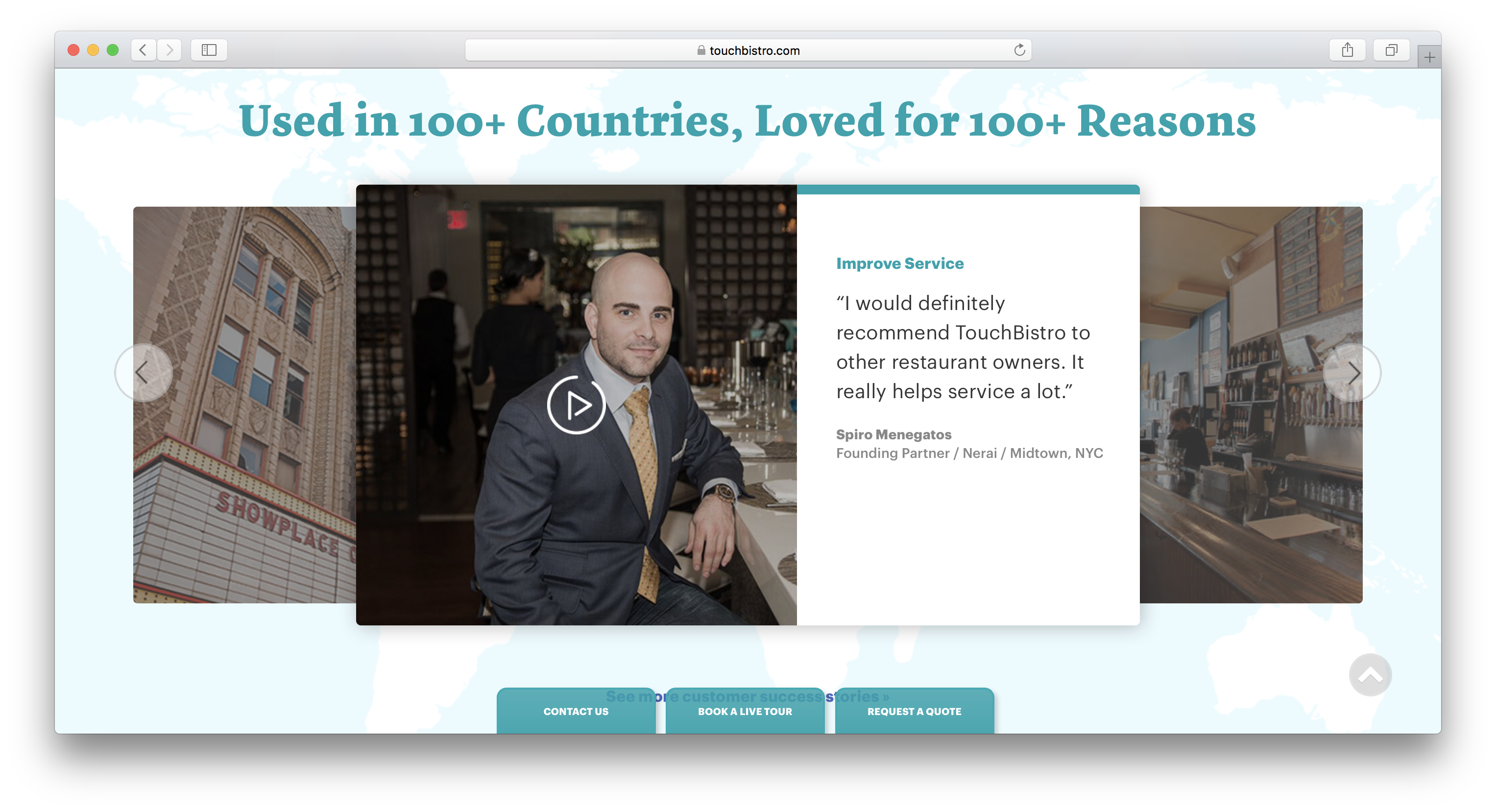The image size is (1496, 812).
Task: Click the scroll-to-top chevron button
Action: (x=1370, y=674)
